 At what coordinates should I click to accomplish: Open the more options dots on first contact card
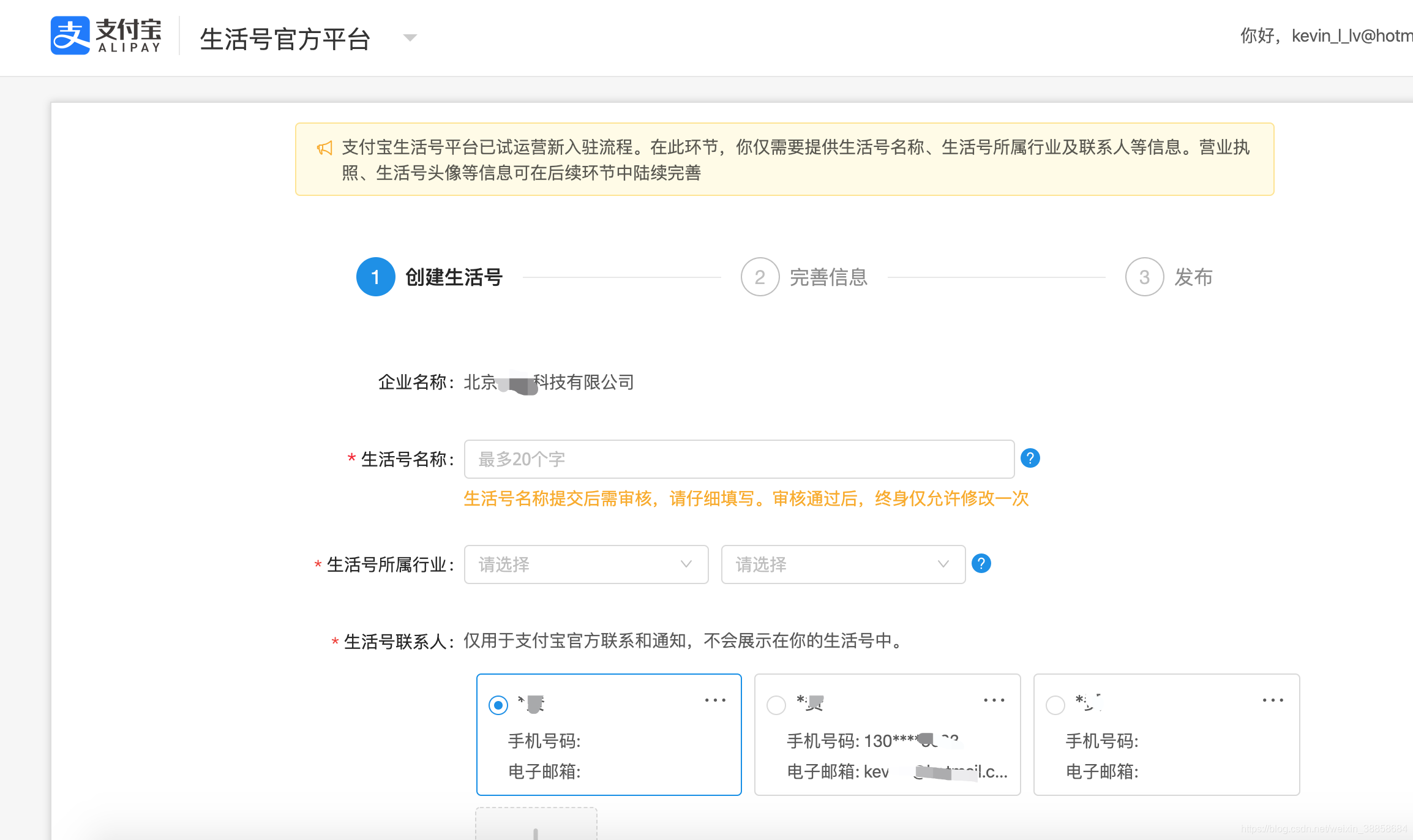714,700
